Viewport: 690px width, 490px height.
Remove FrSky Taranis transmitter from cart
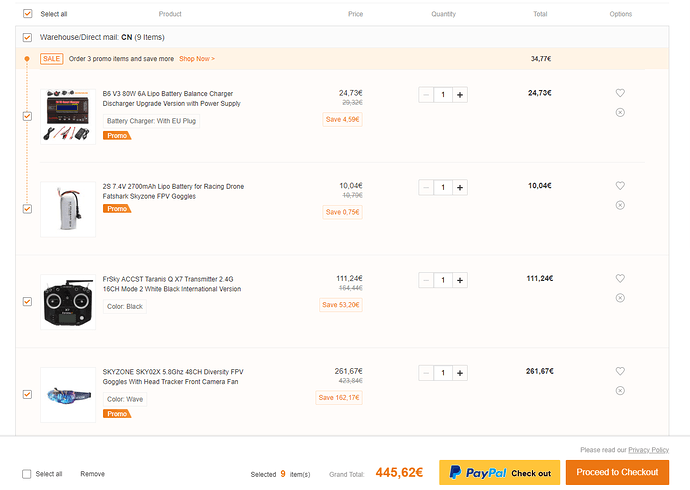(x=620, y=298)
